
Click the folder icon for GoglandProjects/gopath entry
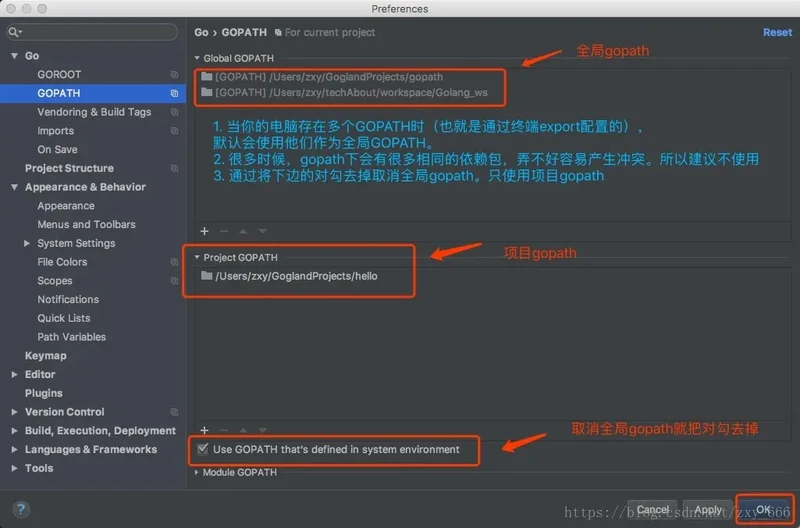point(206,77)
